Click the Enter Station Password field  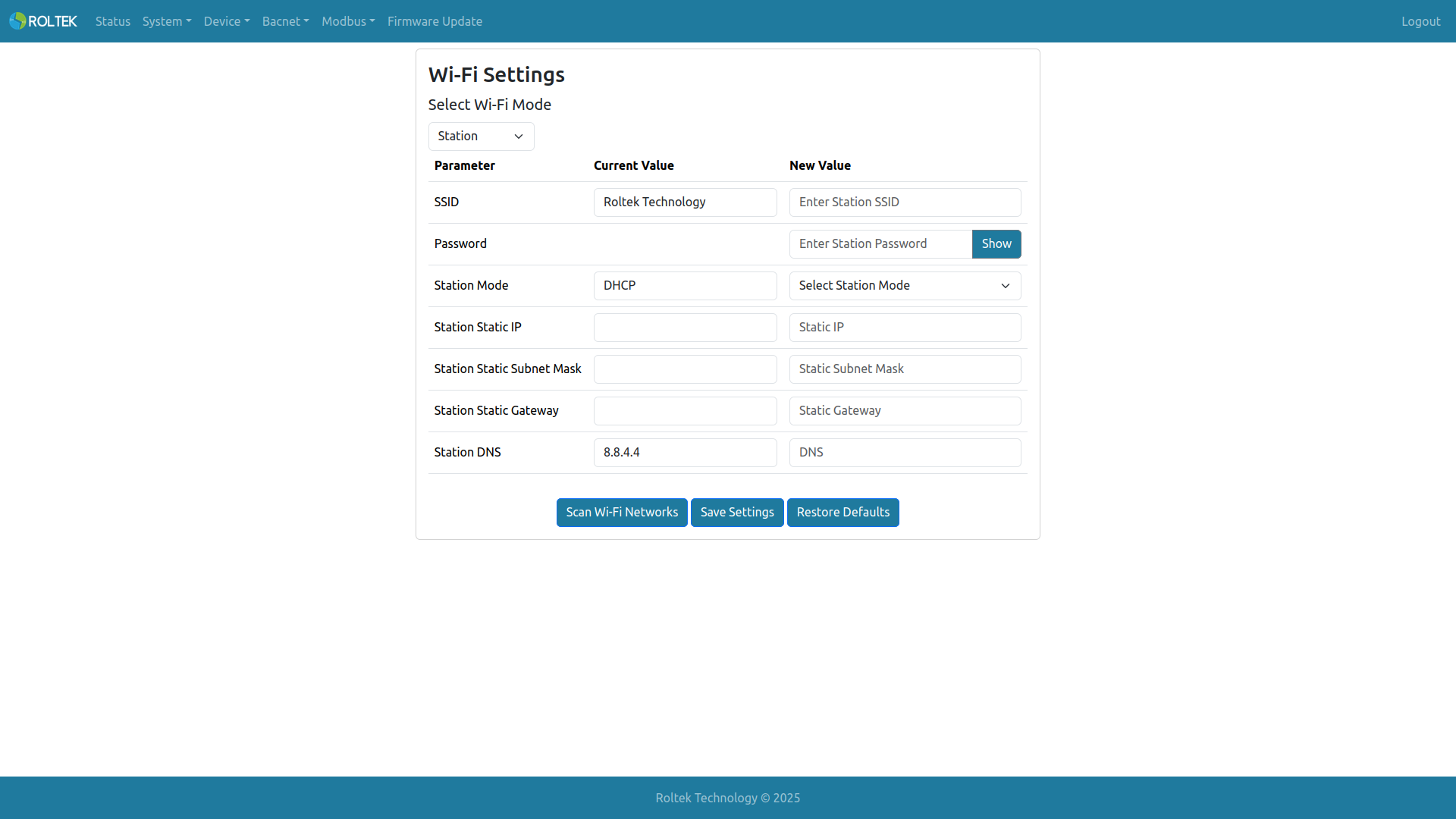tap(880, 244)
